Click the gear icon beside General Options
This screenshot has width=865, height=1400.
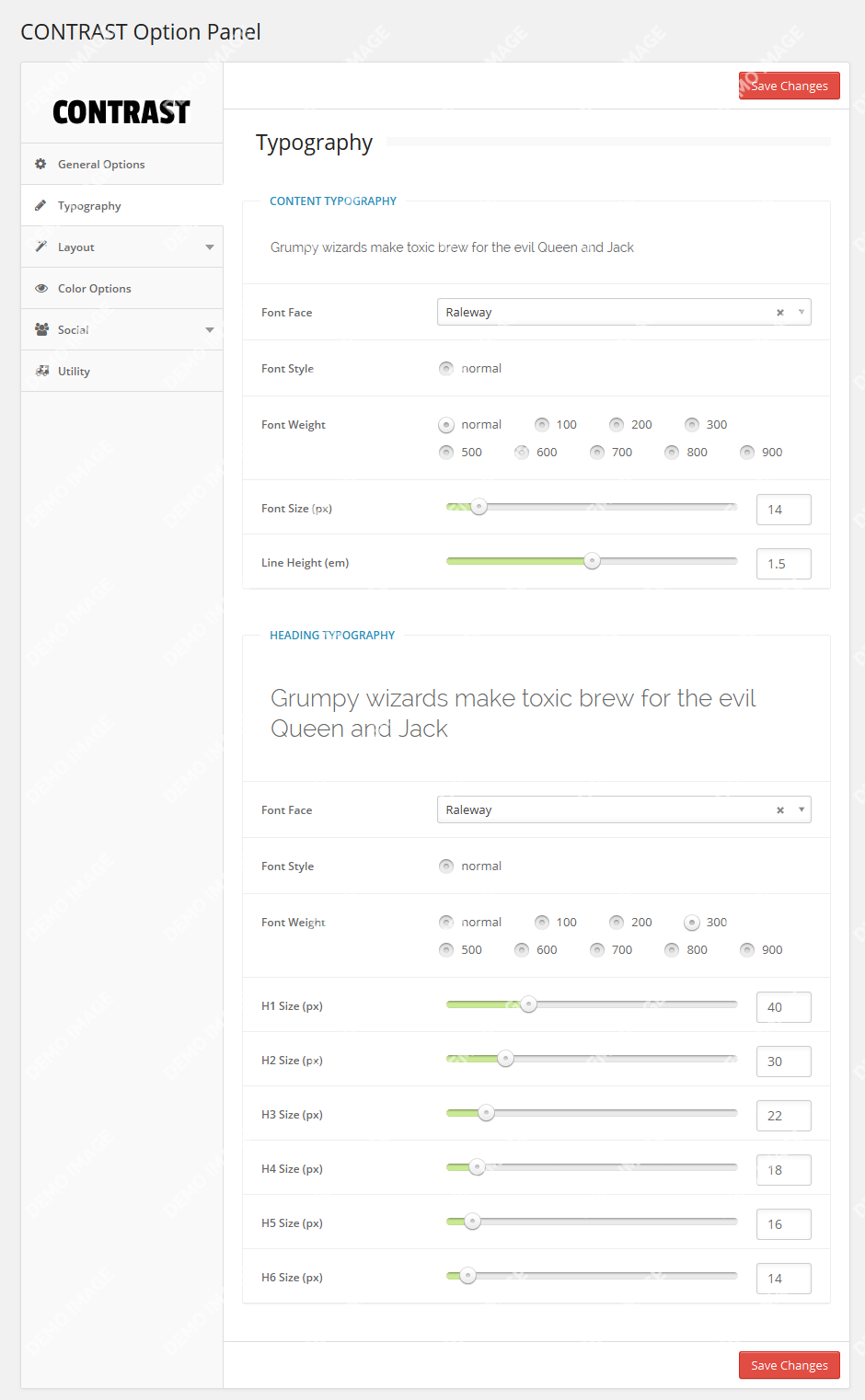click(40, 164)
